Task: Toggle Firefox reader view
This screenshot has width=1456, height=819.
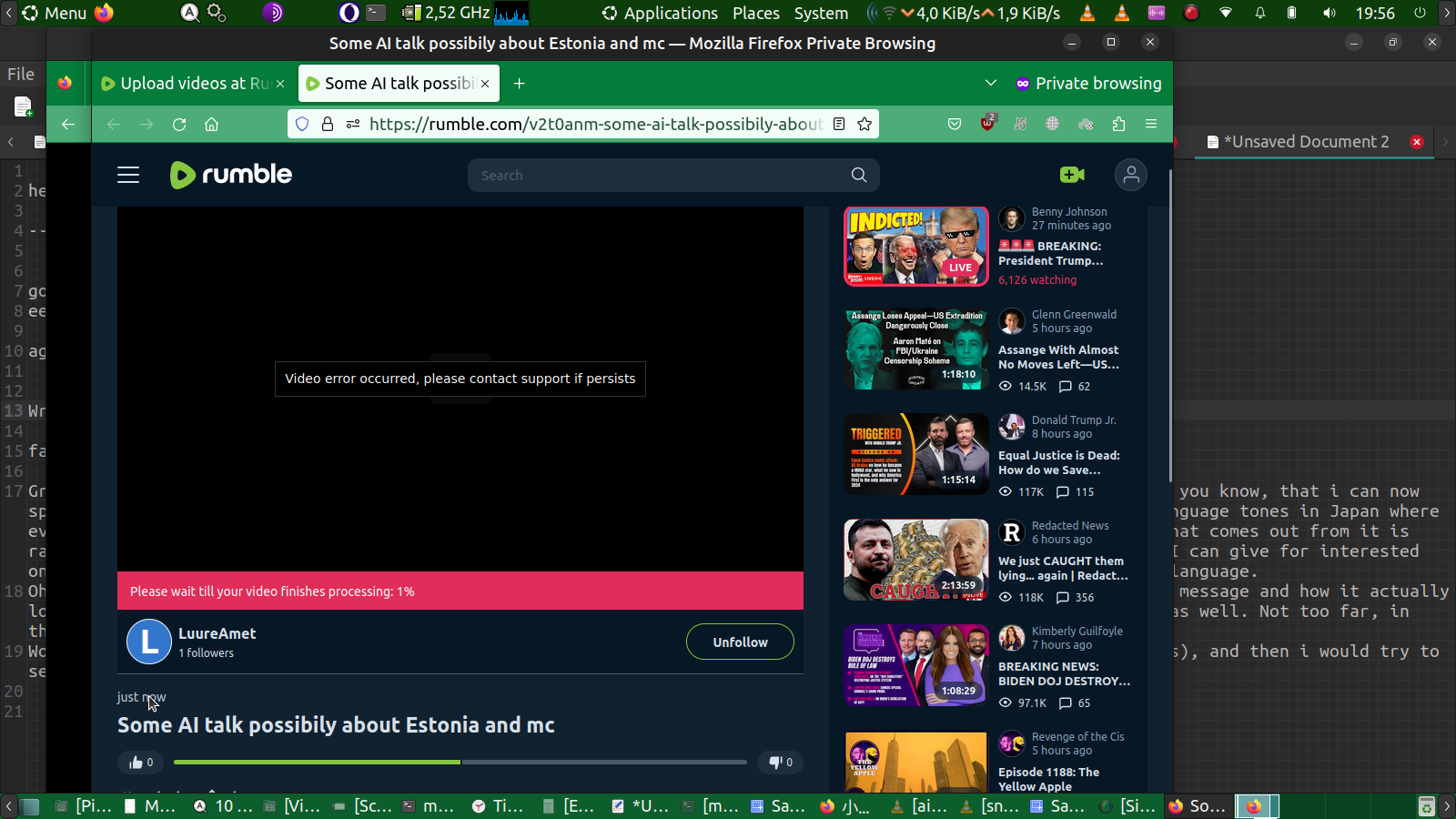Action: (839, 125)
